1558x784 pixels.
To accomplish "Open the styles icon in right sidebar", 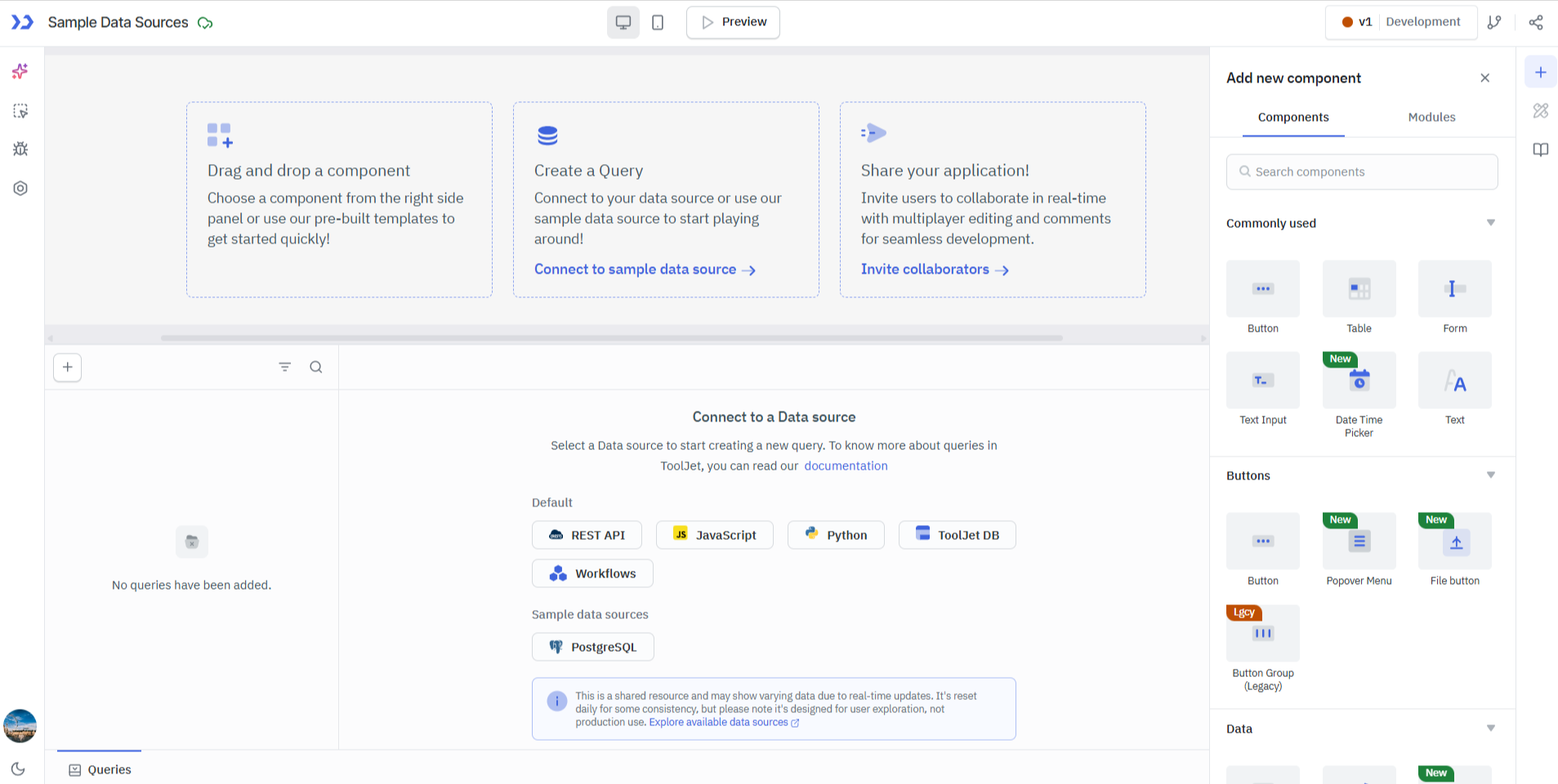I will point(1541,110).
